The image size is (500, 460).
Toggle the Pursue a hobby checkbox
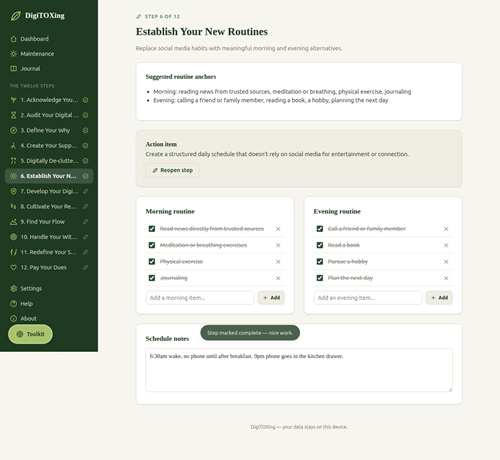pos(320,262)
